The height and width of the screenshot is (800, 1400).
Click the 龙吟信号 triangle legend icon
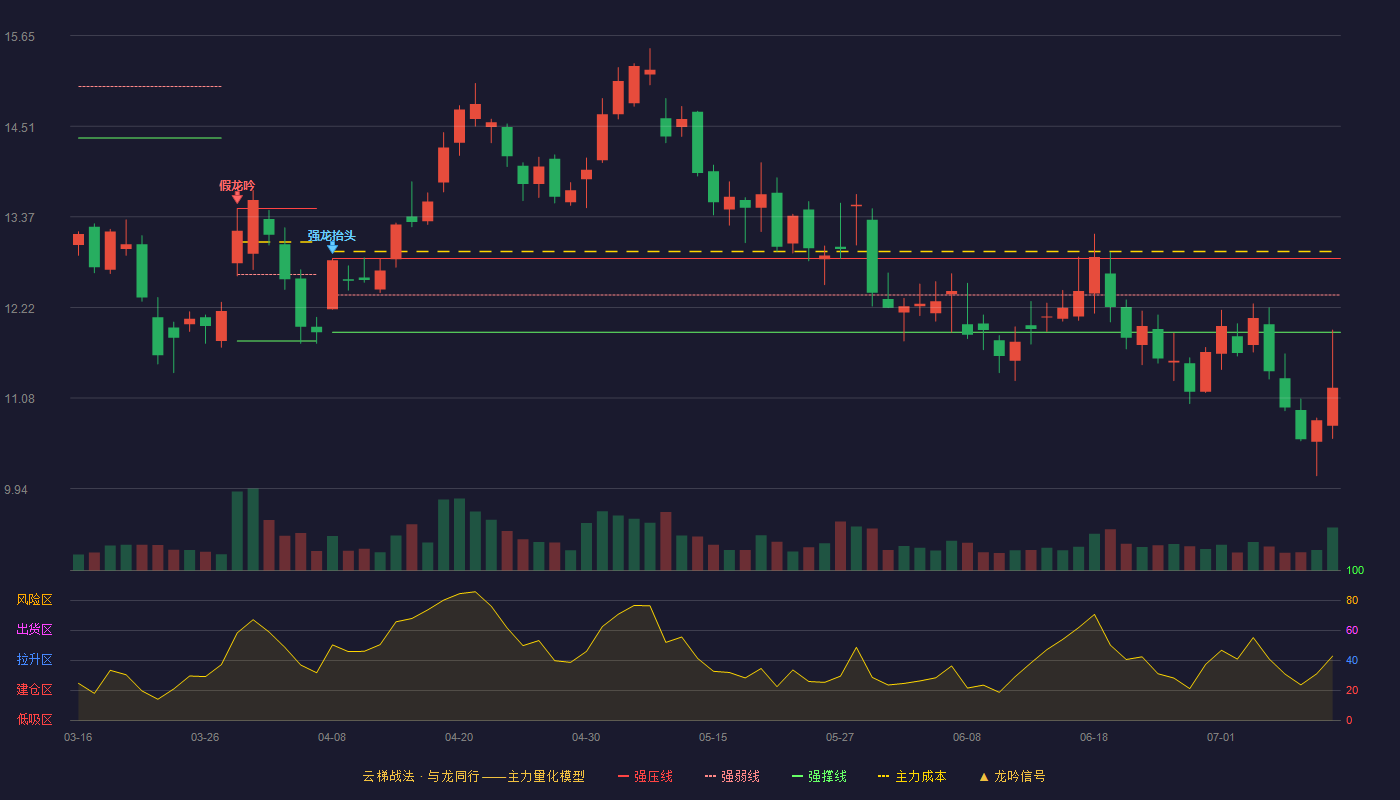tap(984, 776)
